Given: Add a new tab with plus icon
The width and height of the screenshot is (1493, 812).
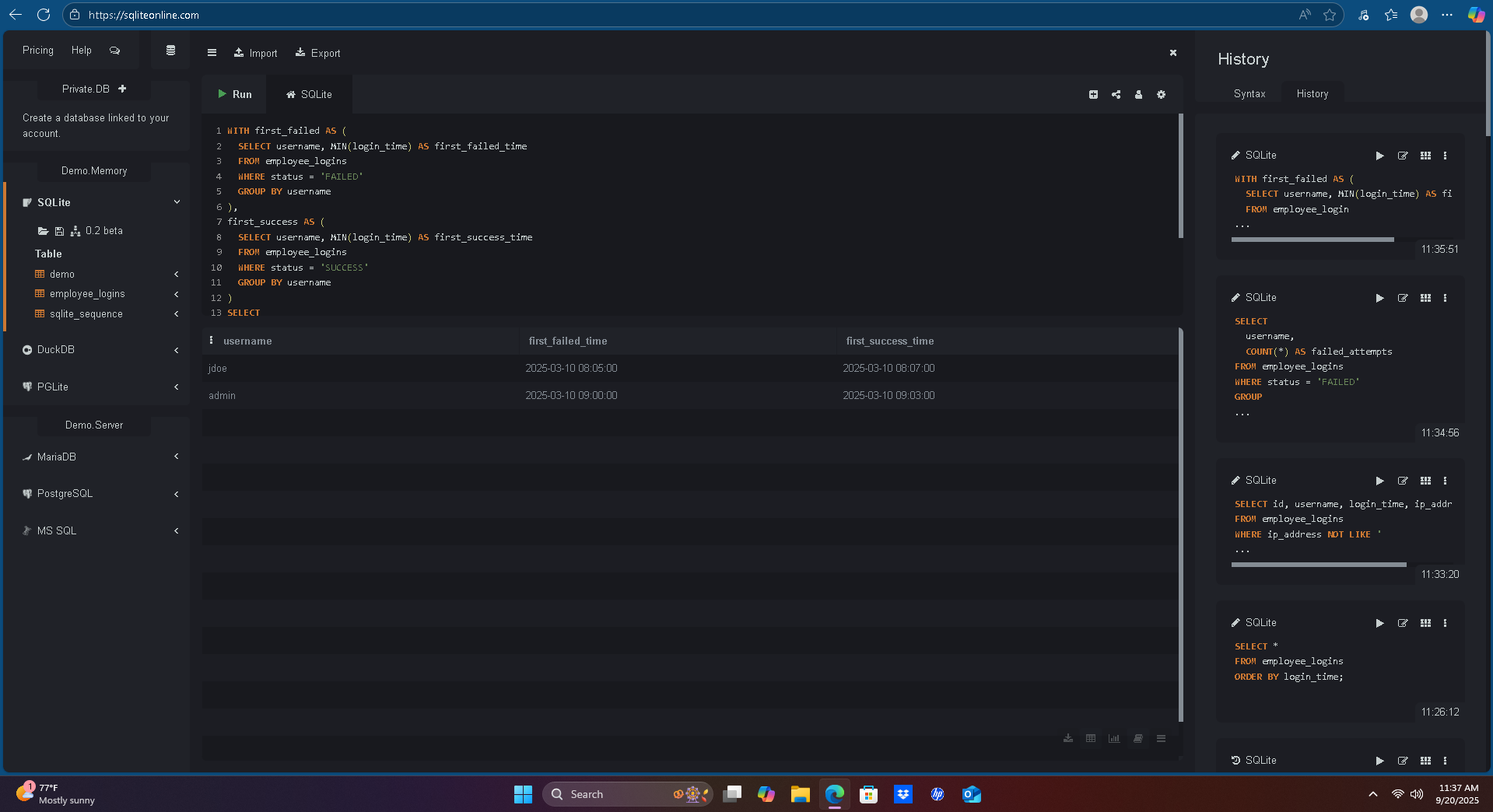Looking at the screenshot, I should [1093, 94].
